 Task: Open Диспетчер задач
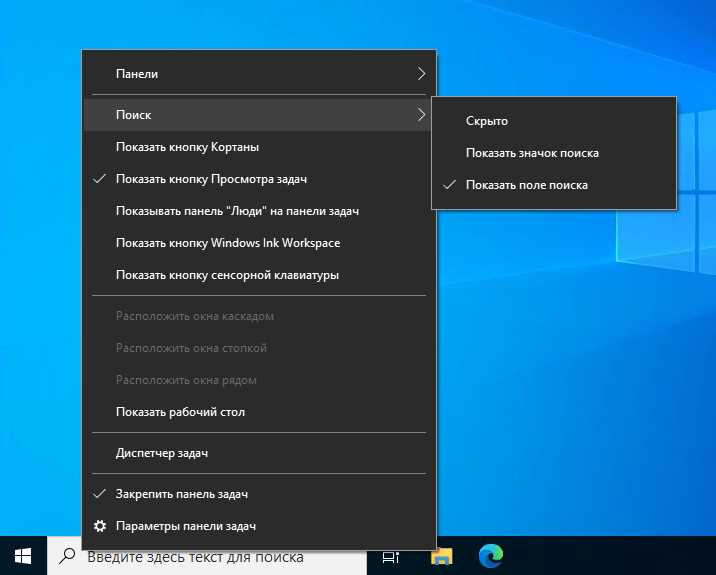coord(259,453)
